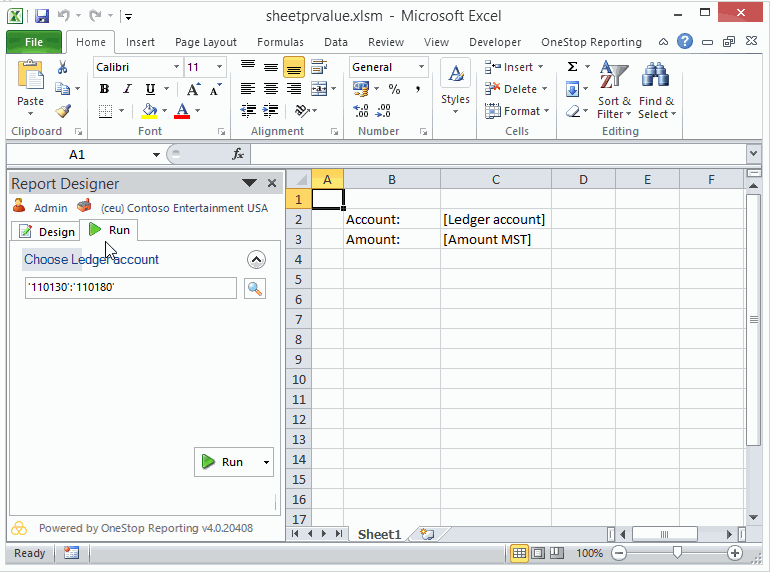The width and height of the screenshot is (770, 572).
Task: Click the ledger account lookup magnifier icon
Action: pos(255,288)
